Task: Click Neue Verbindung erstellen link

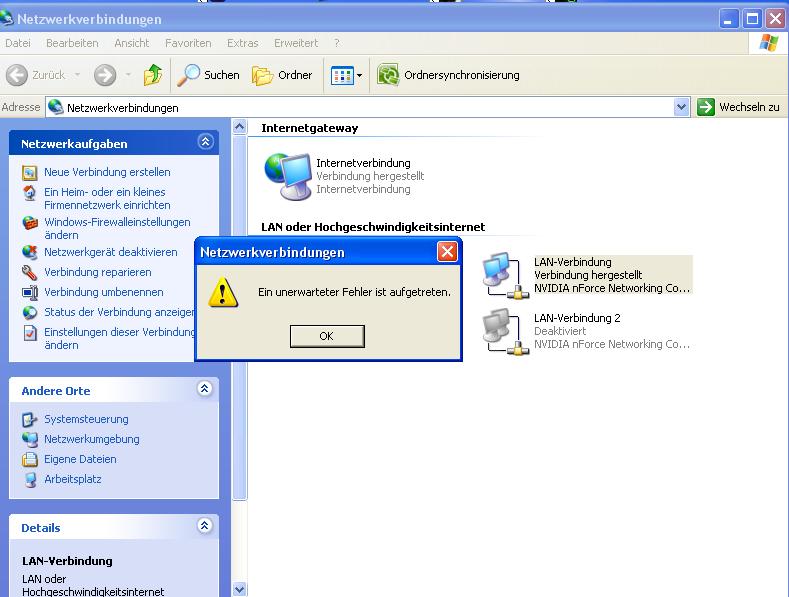Action: pos(107,172)
